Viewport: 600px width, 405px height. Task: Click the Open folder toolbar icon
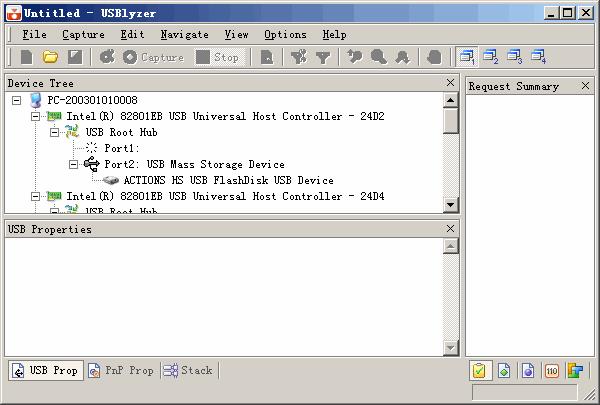click(50, 57)
